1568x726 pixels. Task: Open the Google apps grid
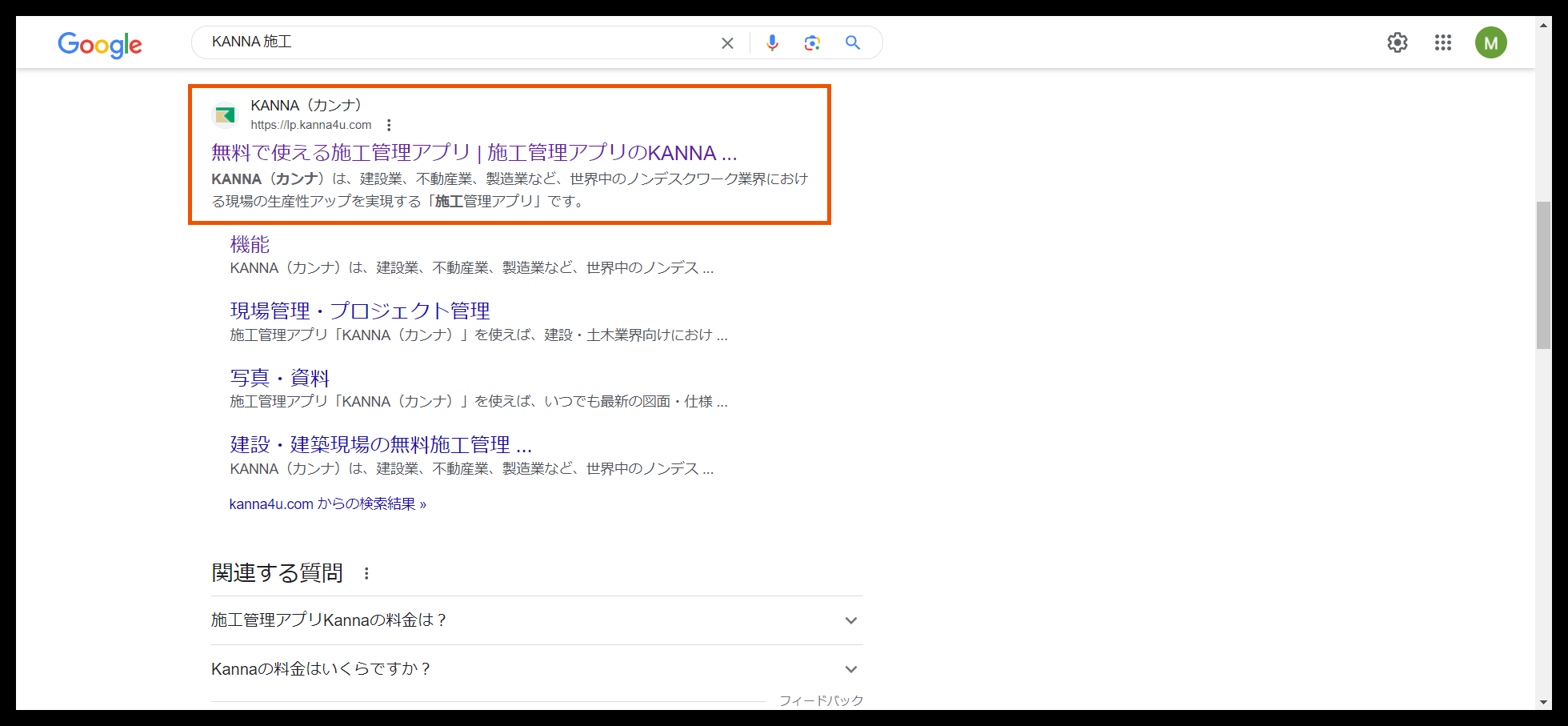click(1443, 42)
